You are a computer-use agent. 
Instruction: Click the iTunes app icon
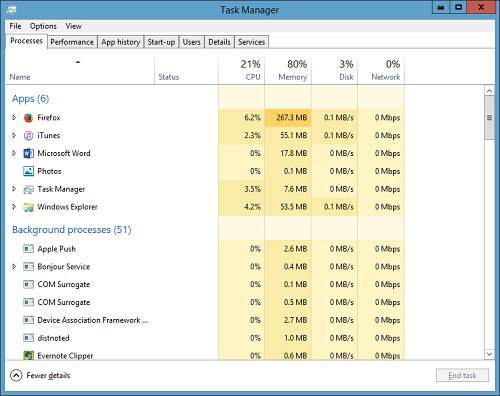[x=28, y=135]
